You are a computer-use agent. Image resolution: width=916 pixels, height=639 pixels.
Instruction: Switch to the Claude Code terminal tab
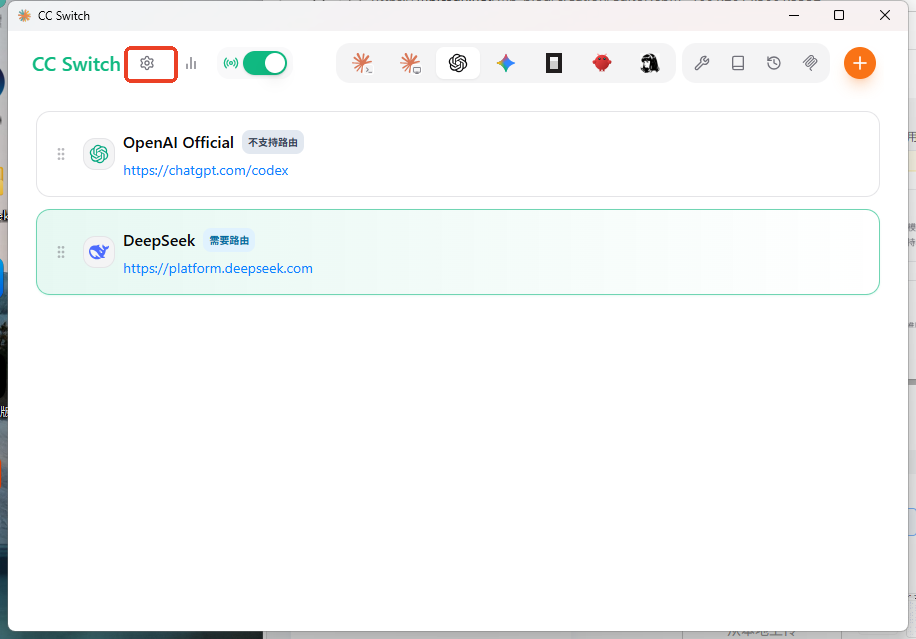point(362,63)
